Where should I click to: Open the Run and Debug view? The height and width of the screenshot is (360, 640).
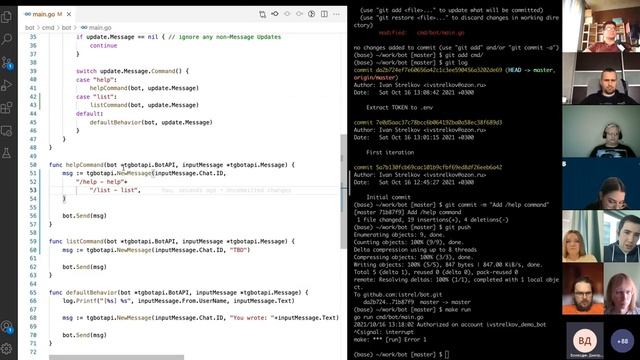click(x=7, y=85)
